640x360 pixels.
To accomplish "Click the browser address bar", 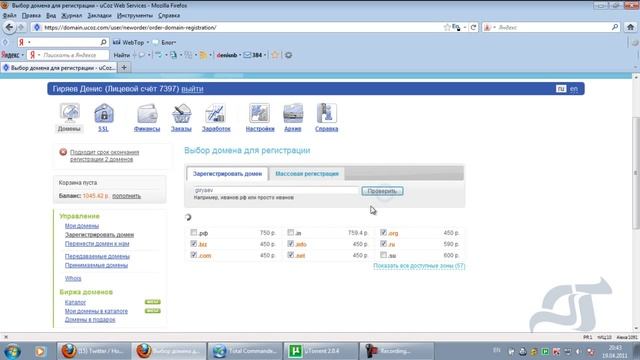I will [x=241, y=27].
